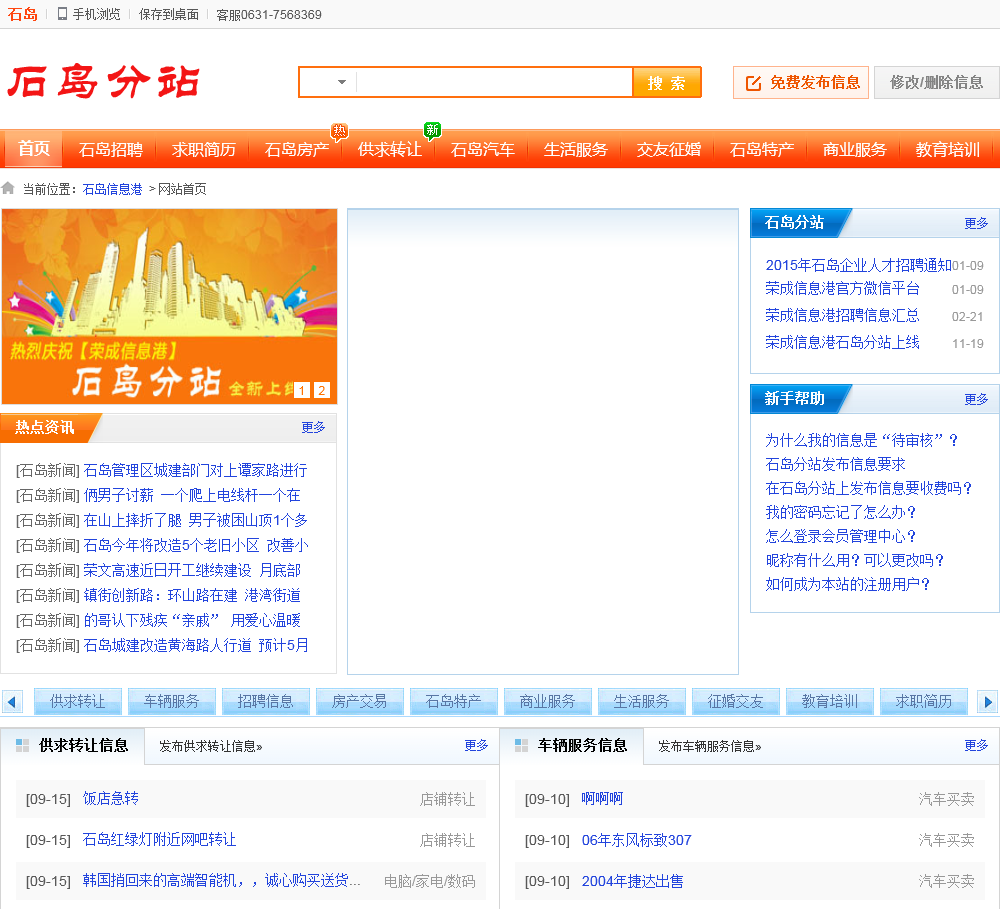Click the 免费发布信息 button
Viewport: 1000px width, 909px height.
(801, 82)
